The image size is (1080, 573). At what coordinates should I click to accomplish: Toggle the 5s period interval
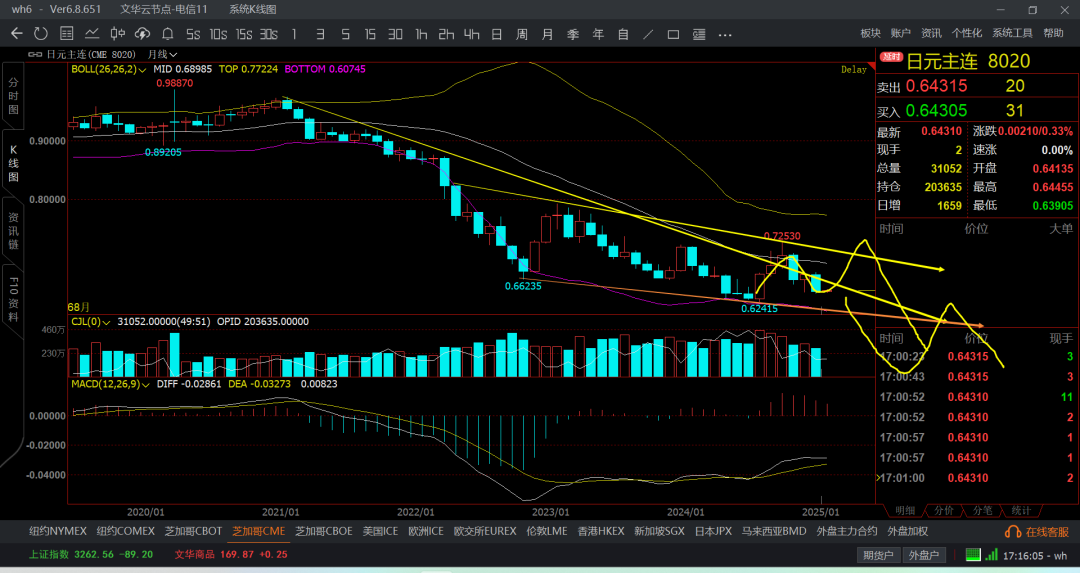(193, 34)
